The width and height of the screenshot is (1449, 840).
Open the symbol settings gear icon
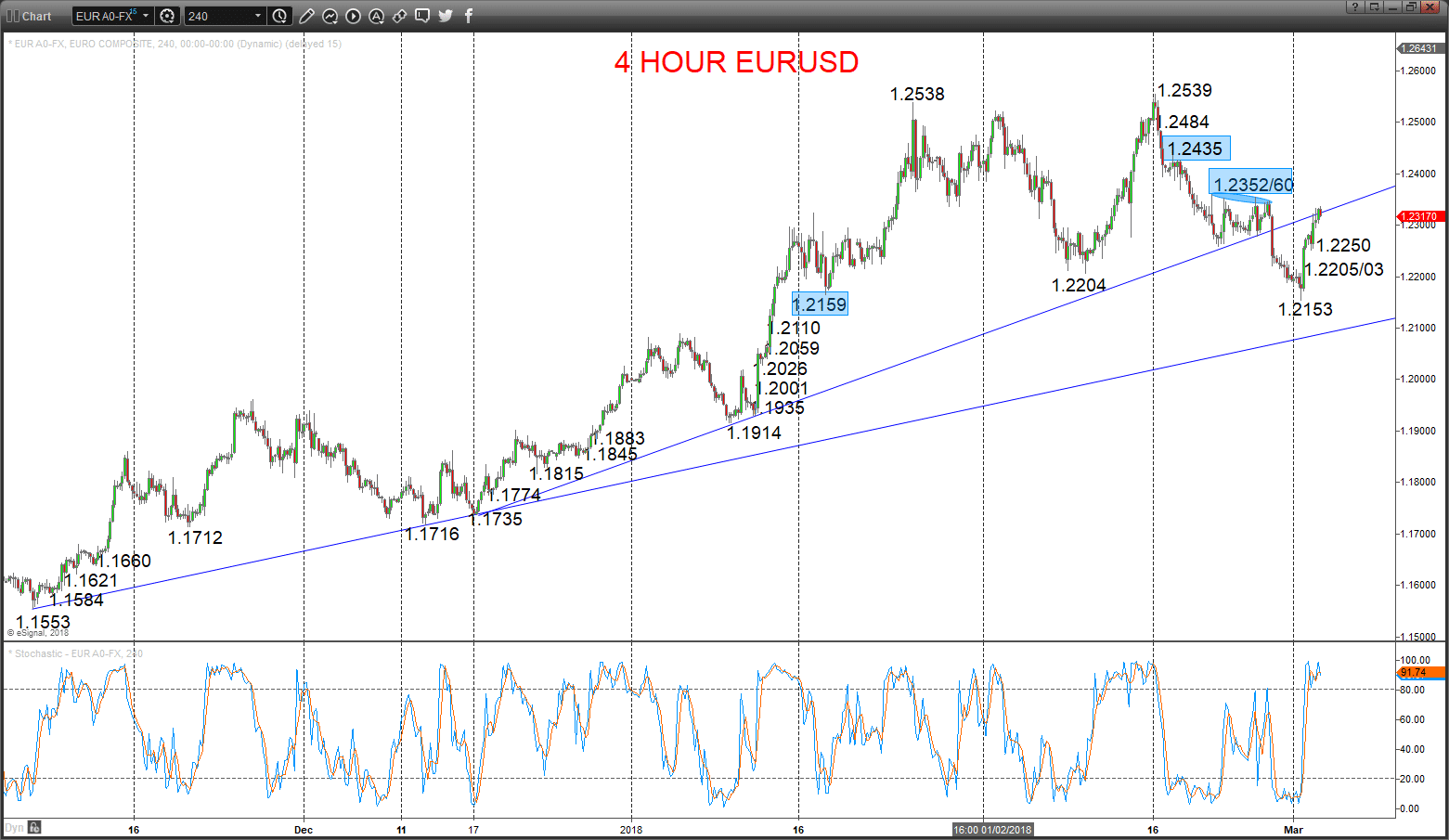point(167,16)
